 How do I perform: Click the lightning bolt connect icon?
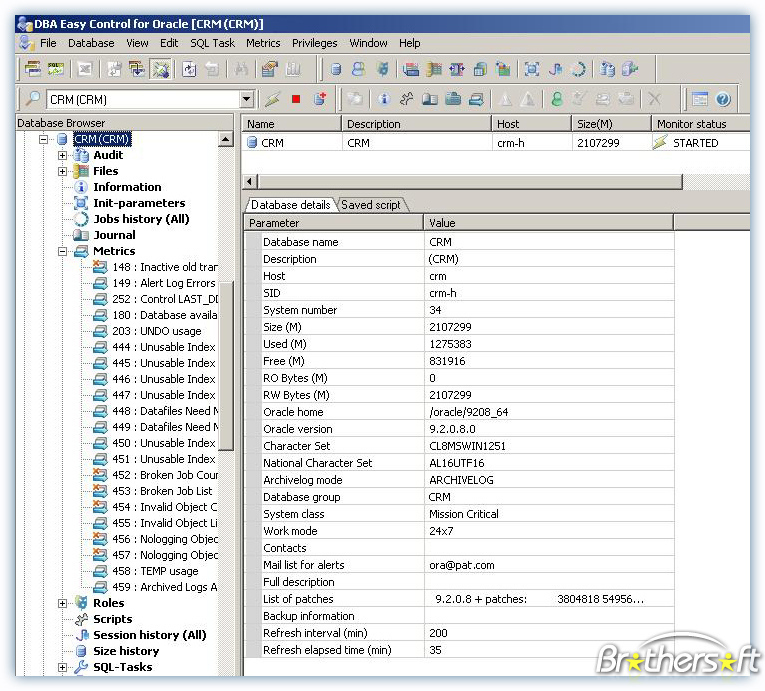[x=273, y=100]
